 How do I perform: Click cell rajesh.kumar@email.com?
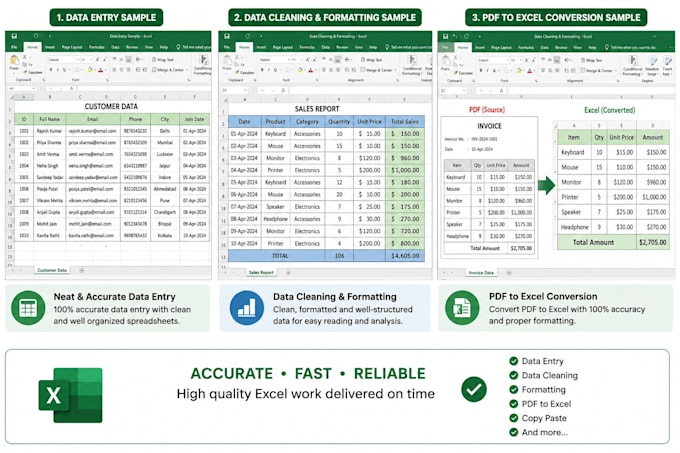(x=92, y=131)
